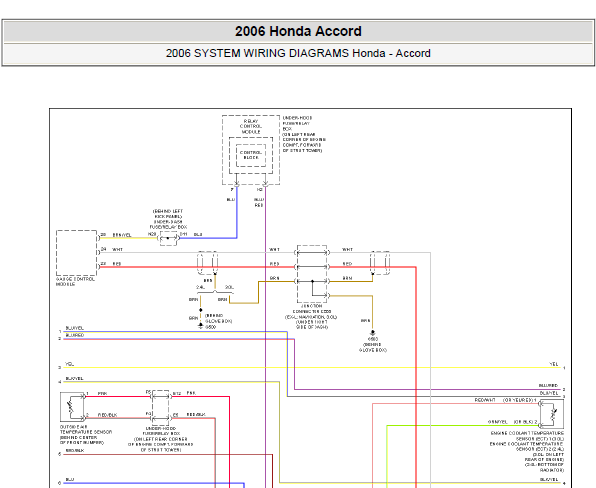Click the WHT label right of the junction connector
The image size is (596, 488).
coord(347,250)
